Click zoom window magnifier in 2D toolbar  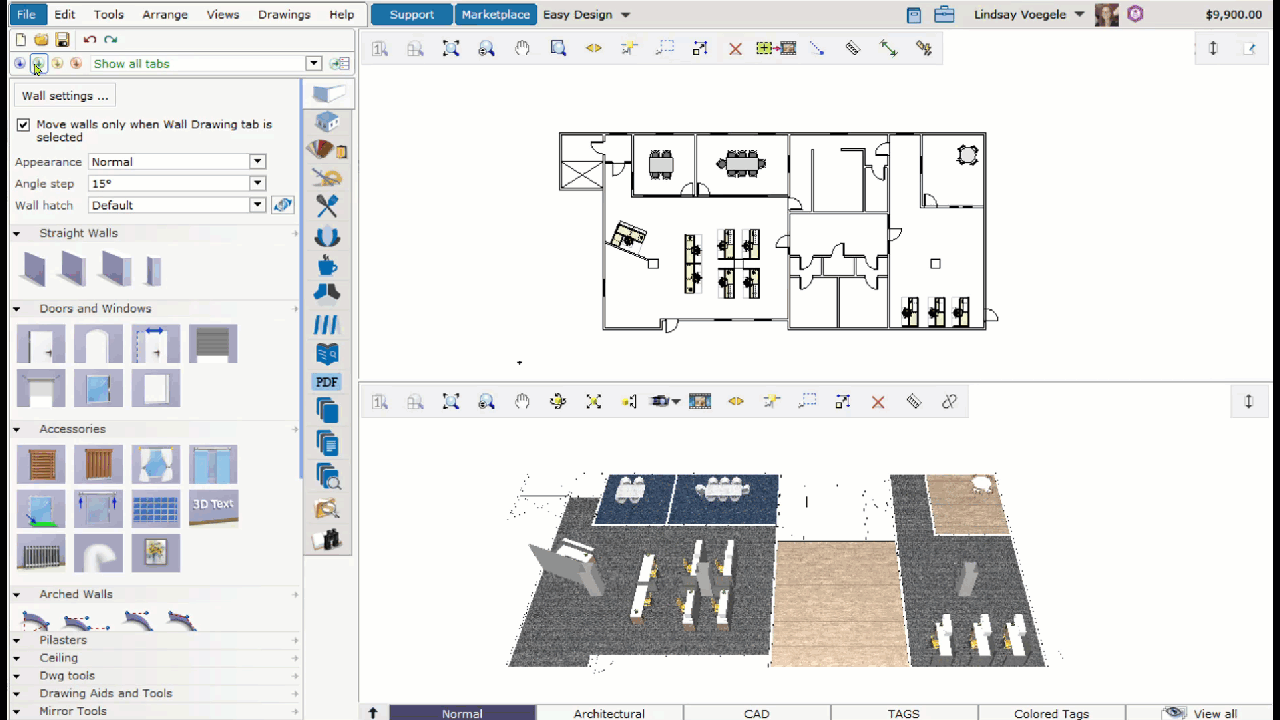pos(558,48)
